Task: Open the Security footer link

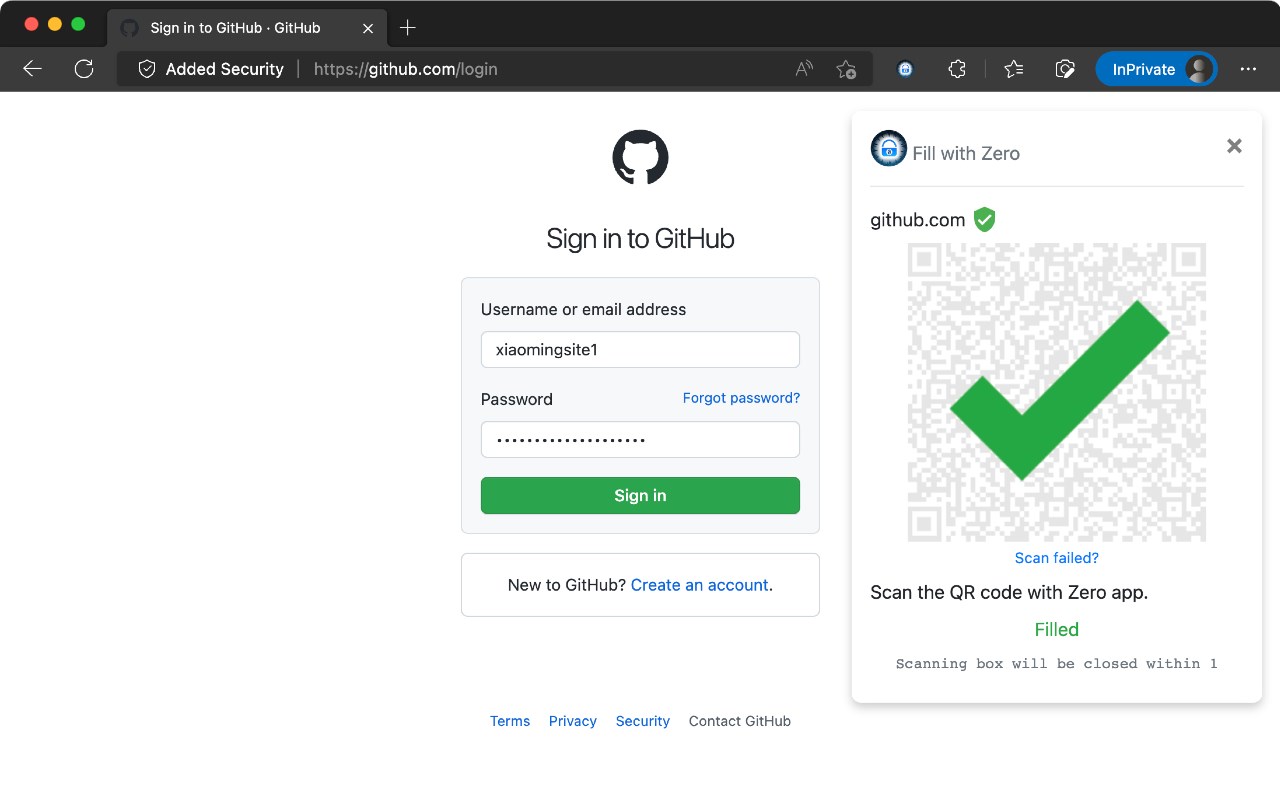Action: [643, 721]
